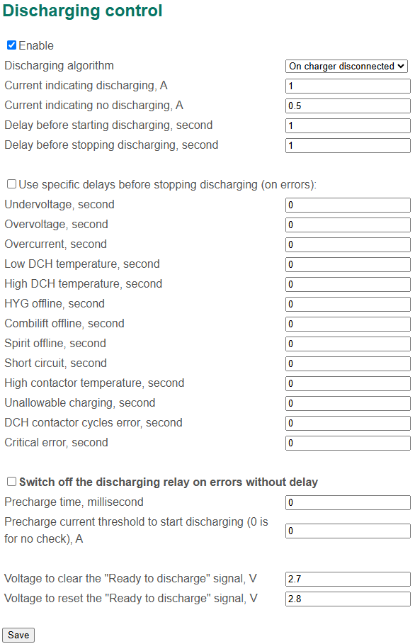Viewport: 415px width, 644px height.
Task: Enable specific delays before stopping discharging
Action: pos(12,184)
